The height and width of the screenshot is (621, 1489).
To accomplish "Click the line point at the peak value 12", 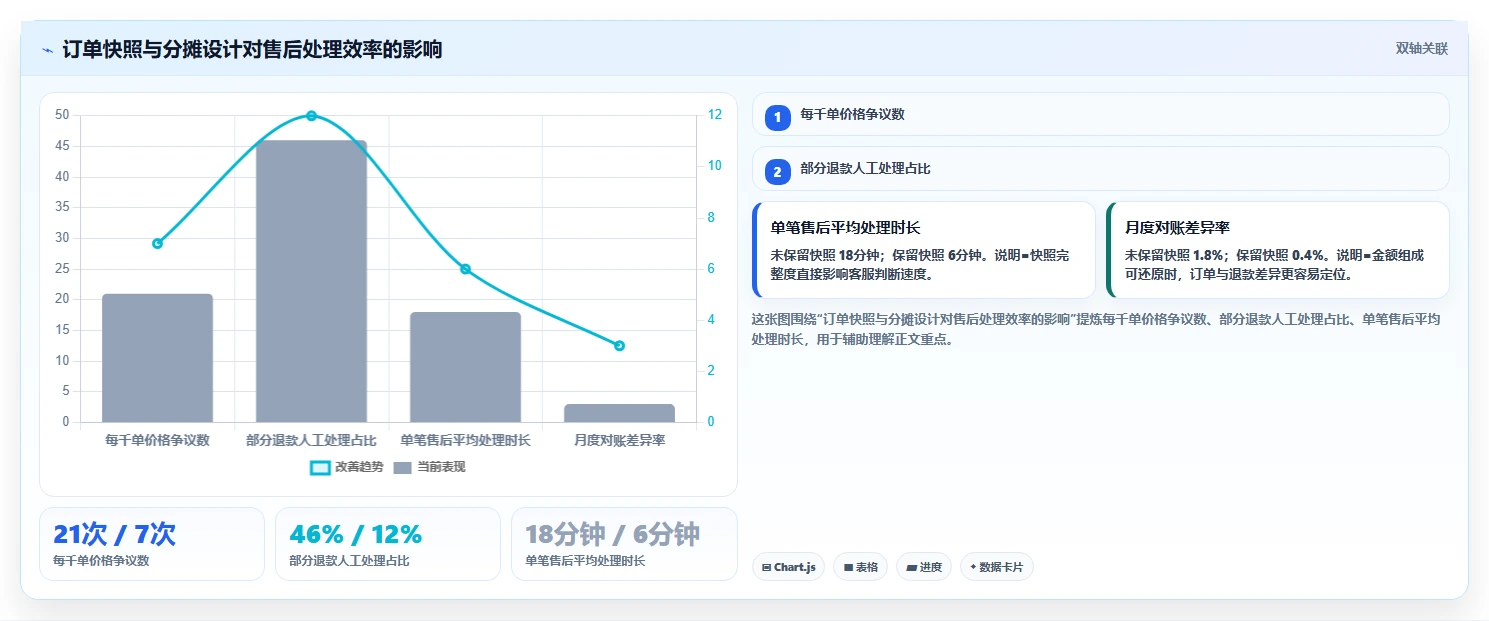I will (x=311, y=116).
